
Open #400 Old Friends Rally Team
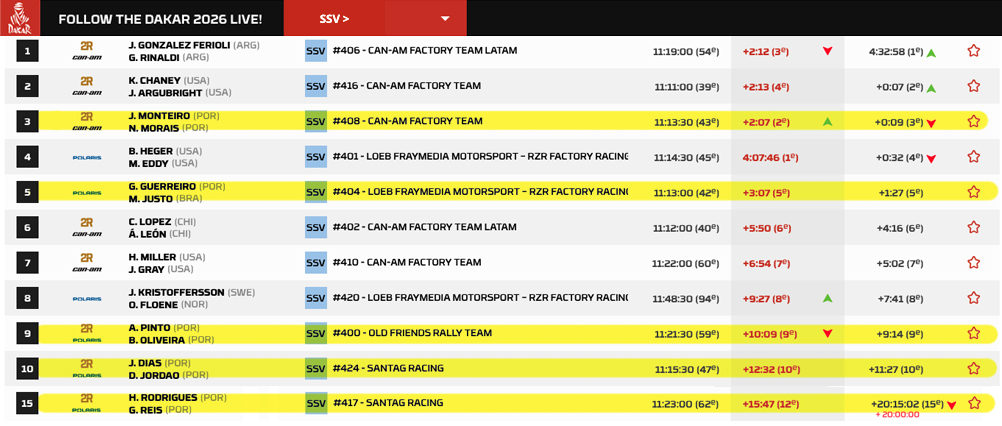pos(412,332)
